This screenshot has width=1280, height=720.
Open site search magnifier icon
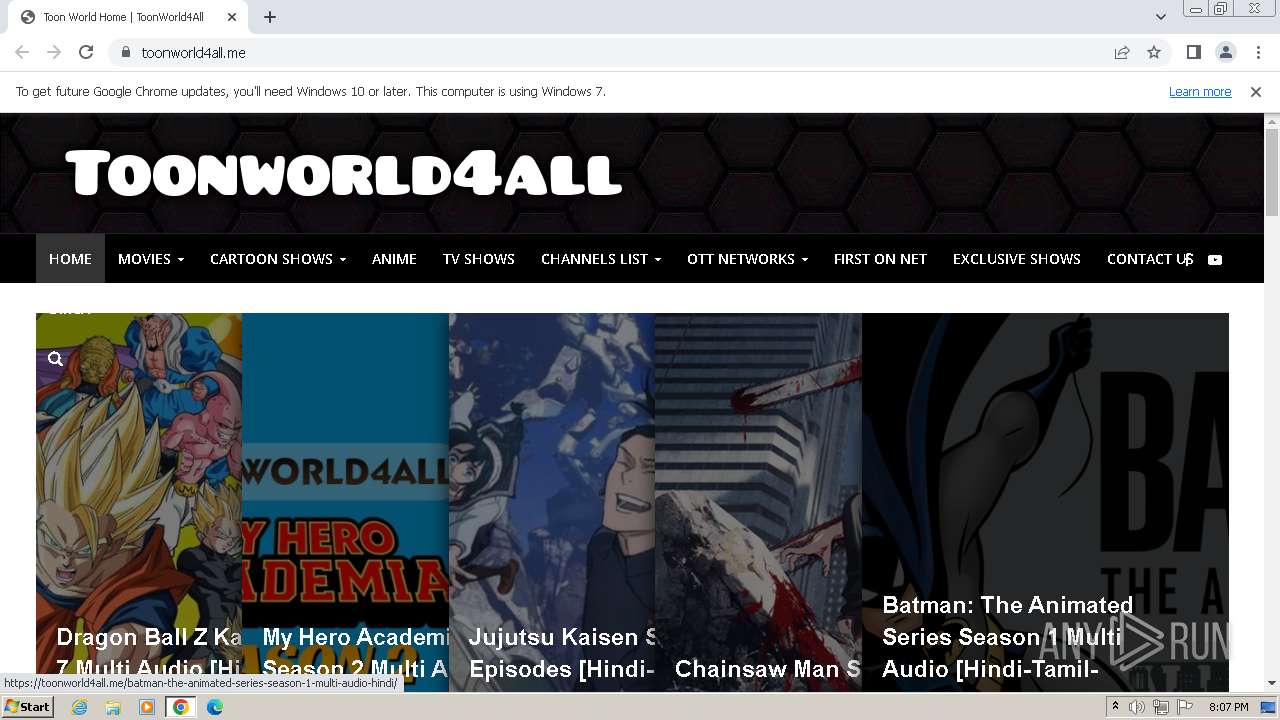[55, 359]
